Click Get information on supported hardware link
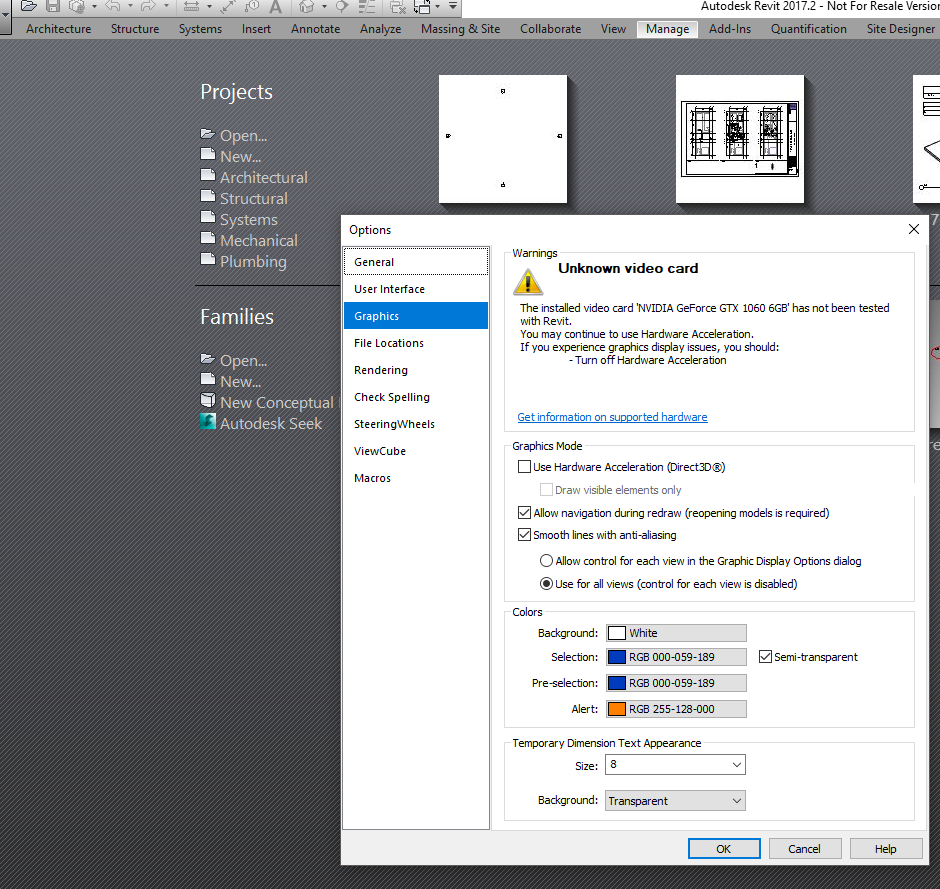The image size is (940, 889). coord(614,417)
